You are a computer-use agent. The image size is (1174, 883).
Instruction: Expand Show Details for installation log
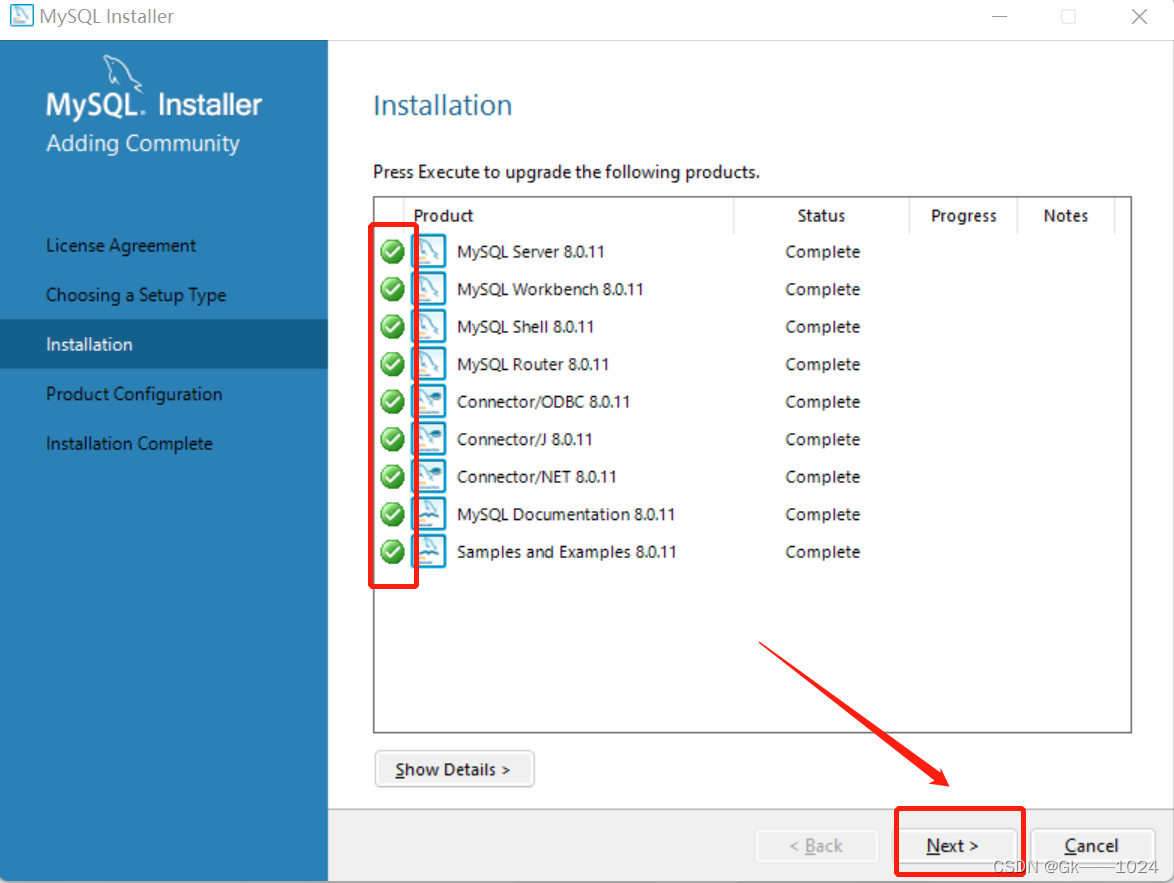[454, 769]
